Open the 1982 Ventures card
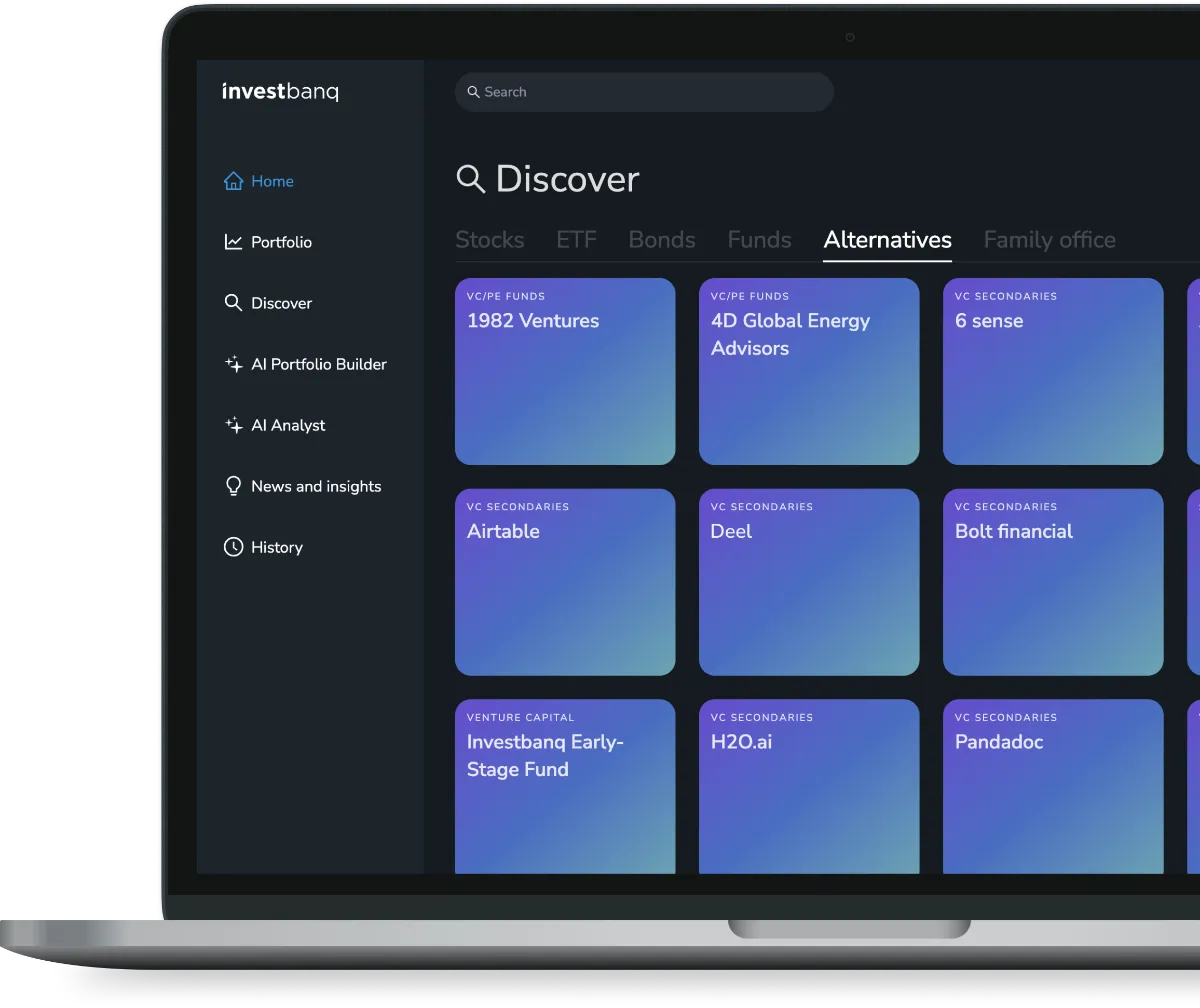 point(565,371)
